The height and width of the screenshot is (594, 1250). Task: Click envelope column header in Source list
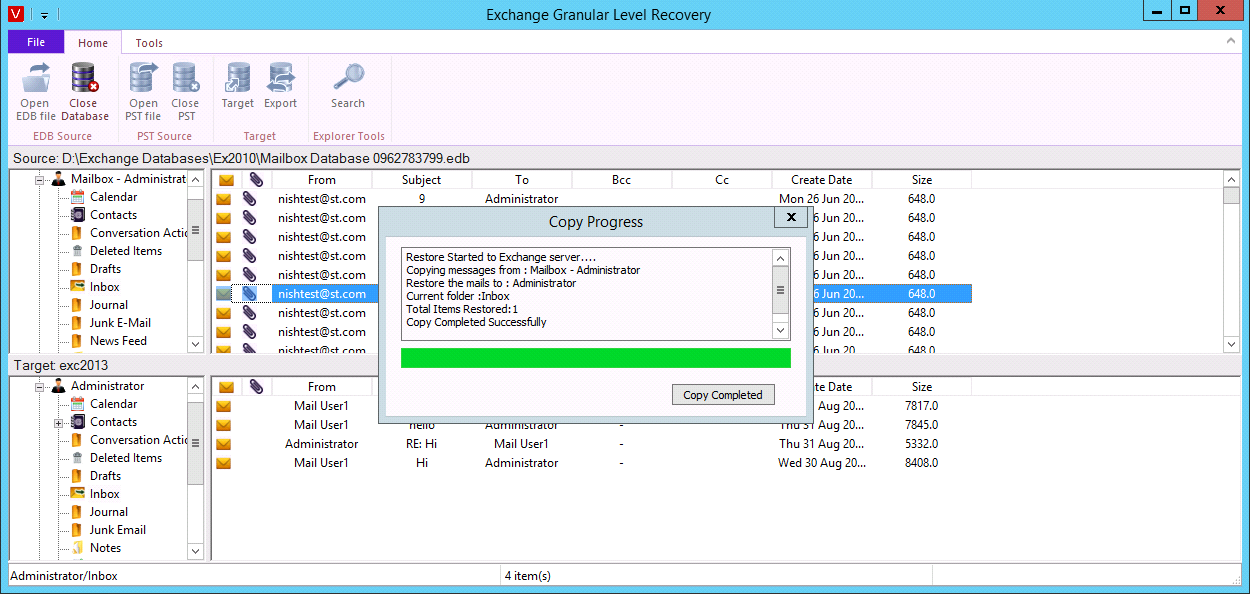tap(226, 180)
